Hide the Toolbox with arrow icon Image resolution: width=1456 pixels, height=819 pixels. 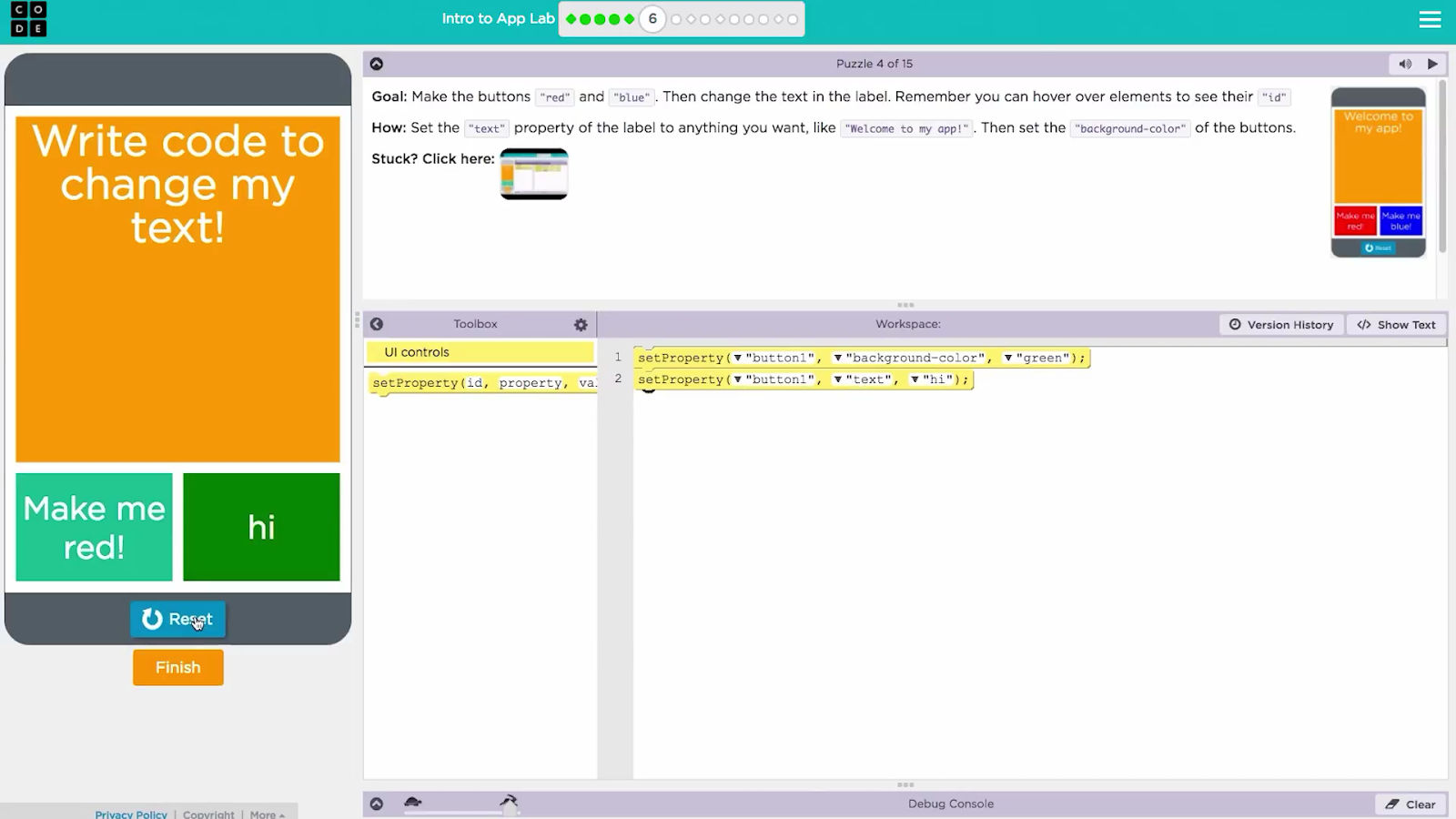377,324
